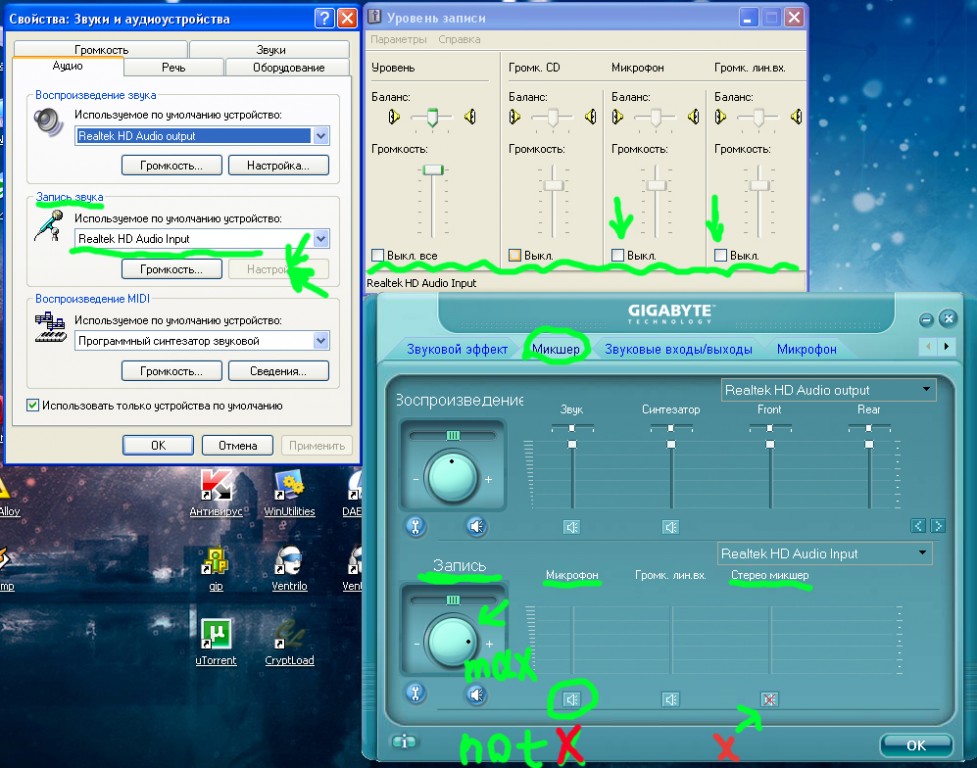Switch to Звуки tab

(270, 49)
